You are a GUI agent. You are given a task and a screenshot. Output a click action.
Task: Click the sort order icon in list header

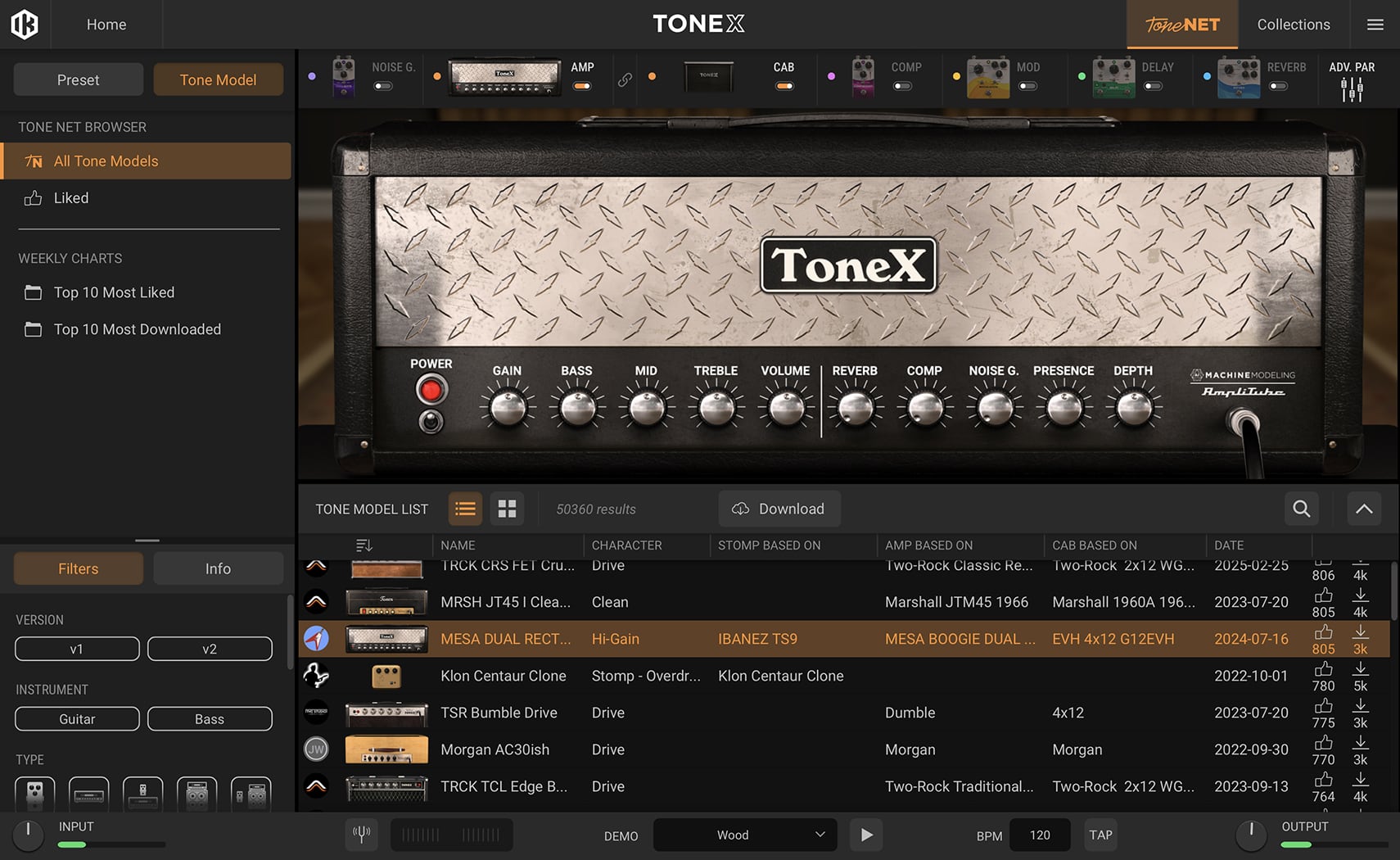(x=364, y=545)
